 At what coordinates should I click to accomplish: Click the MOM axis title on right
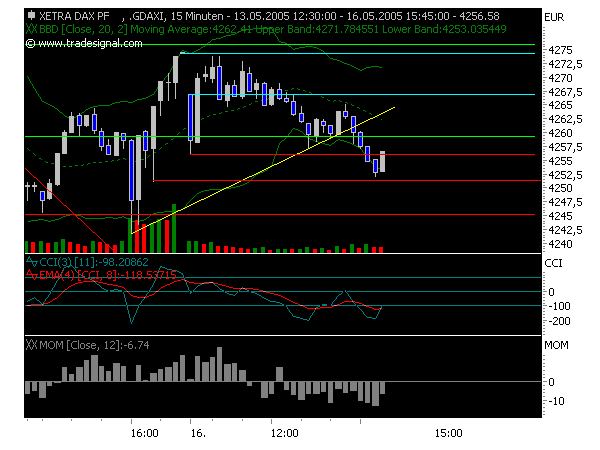click(556, 345)
